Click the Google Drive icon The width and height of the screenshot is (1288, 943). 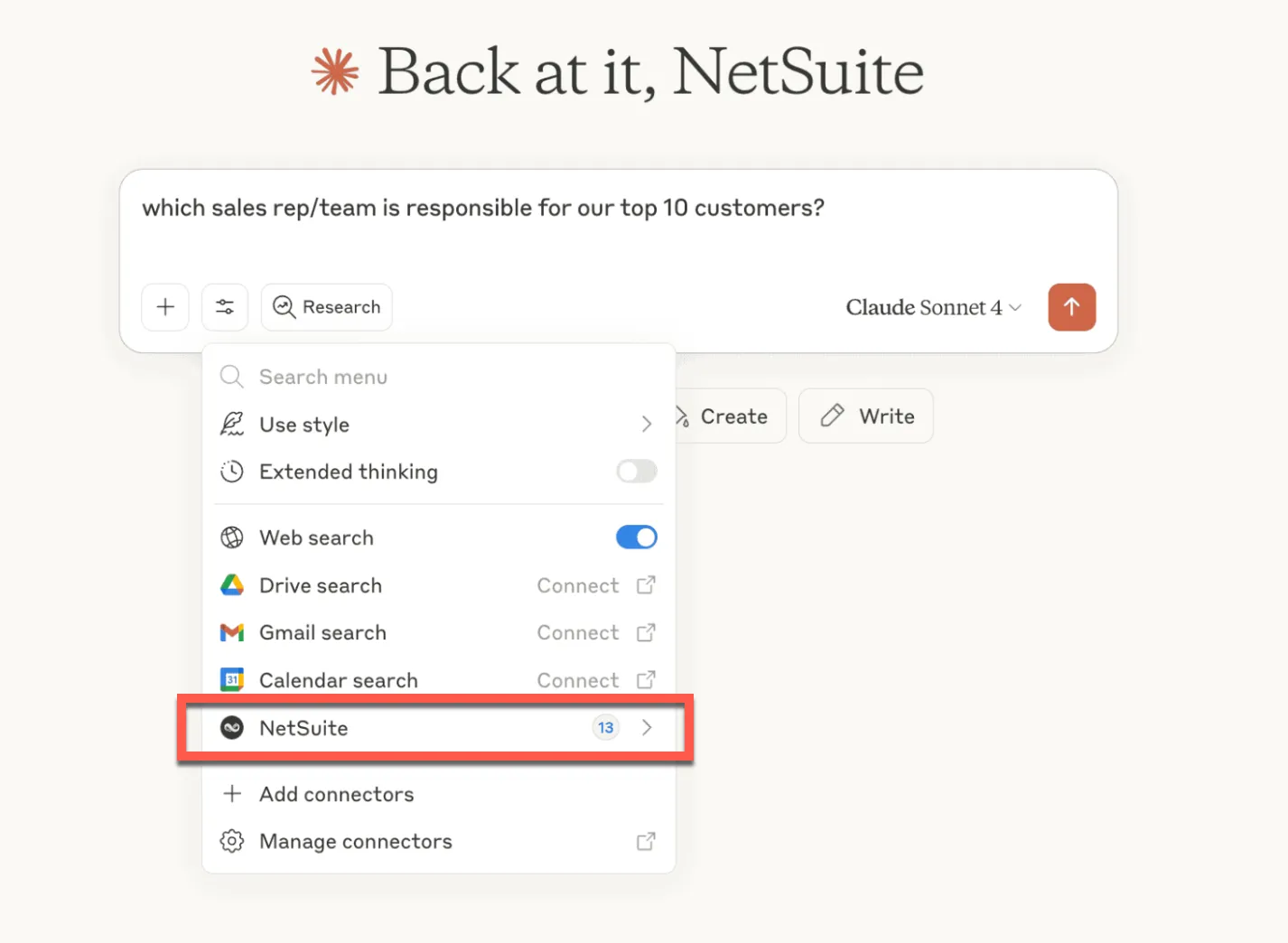coord(232,585)
